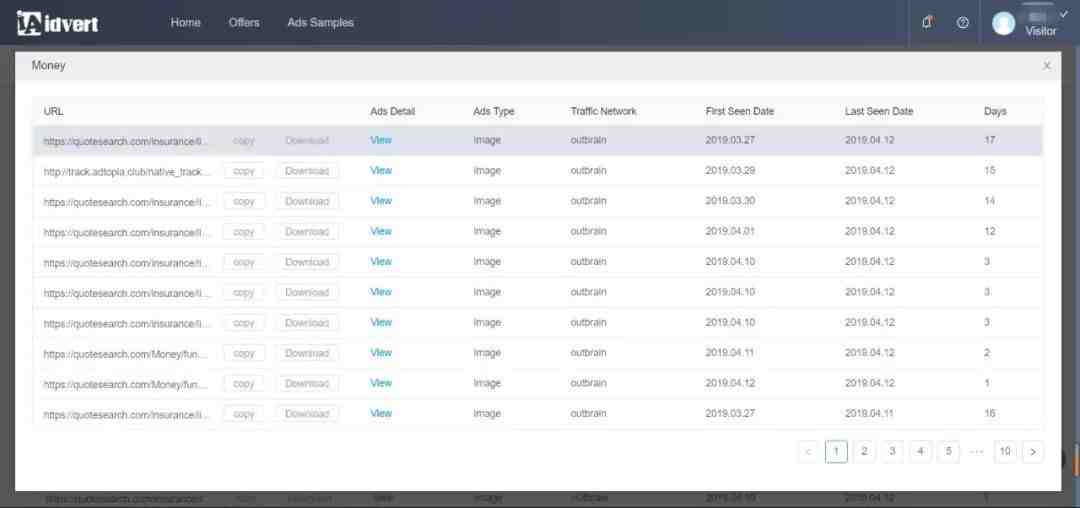
Task: Copy URL in the 14-days row
Action: point(244,201)
